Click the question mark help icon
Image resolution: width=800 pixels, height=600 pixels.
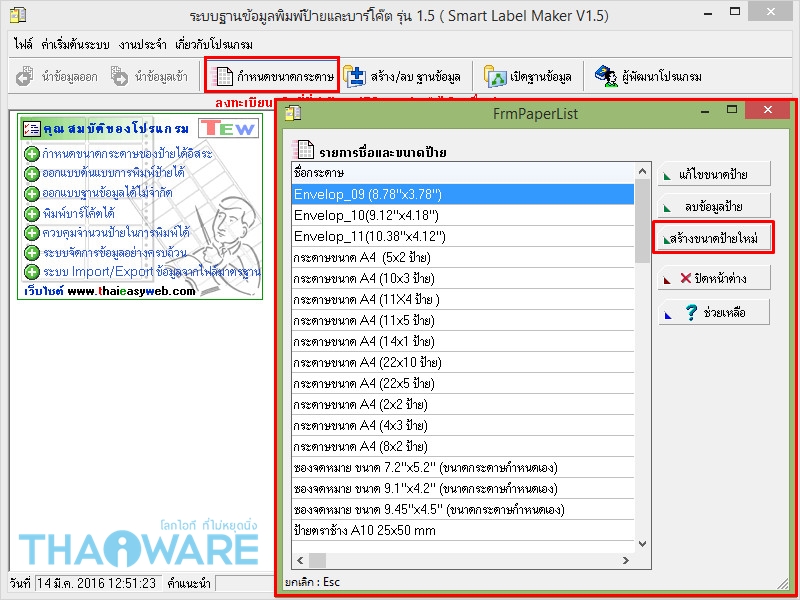coord(691,312)
